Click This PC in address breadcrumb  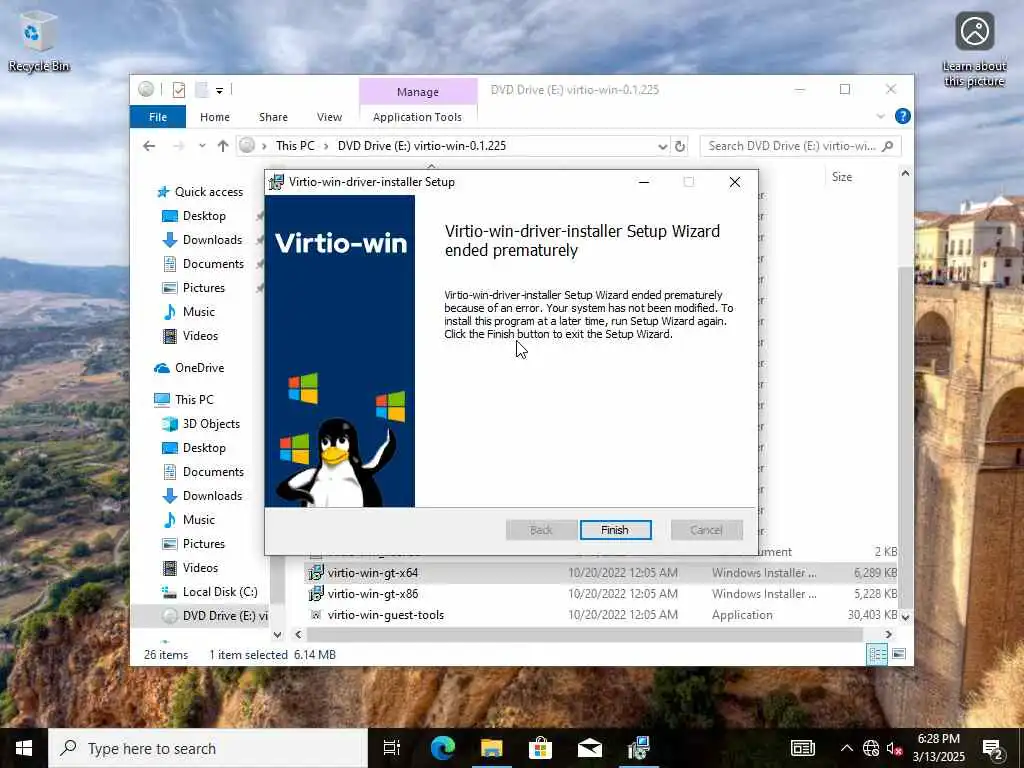tap(295, 146)
